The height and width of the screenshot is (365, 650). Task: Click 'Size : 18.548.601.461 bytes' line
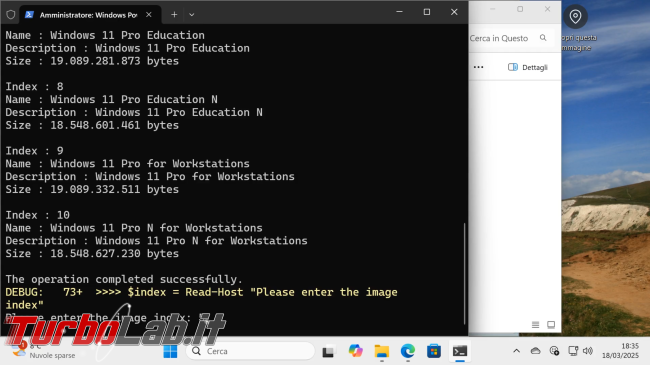pyautogui.click(x=92, y=125)
